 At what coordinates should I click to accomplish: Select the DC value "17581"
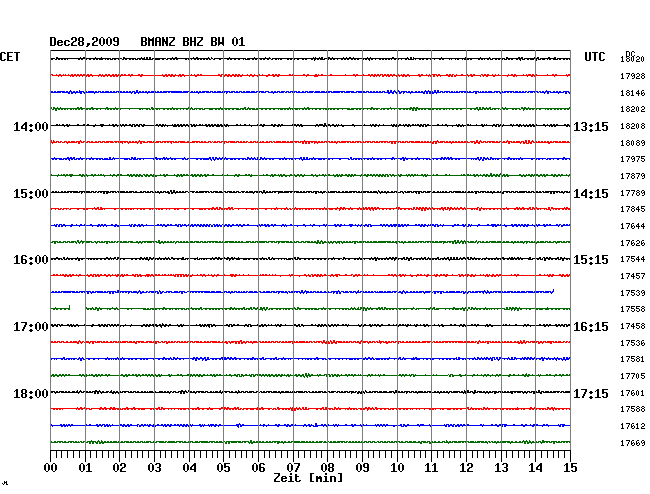[x=633, y=359]
